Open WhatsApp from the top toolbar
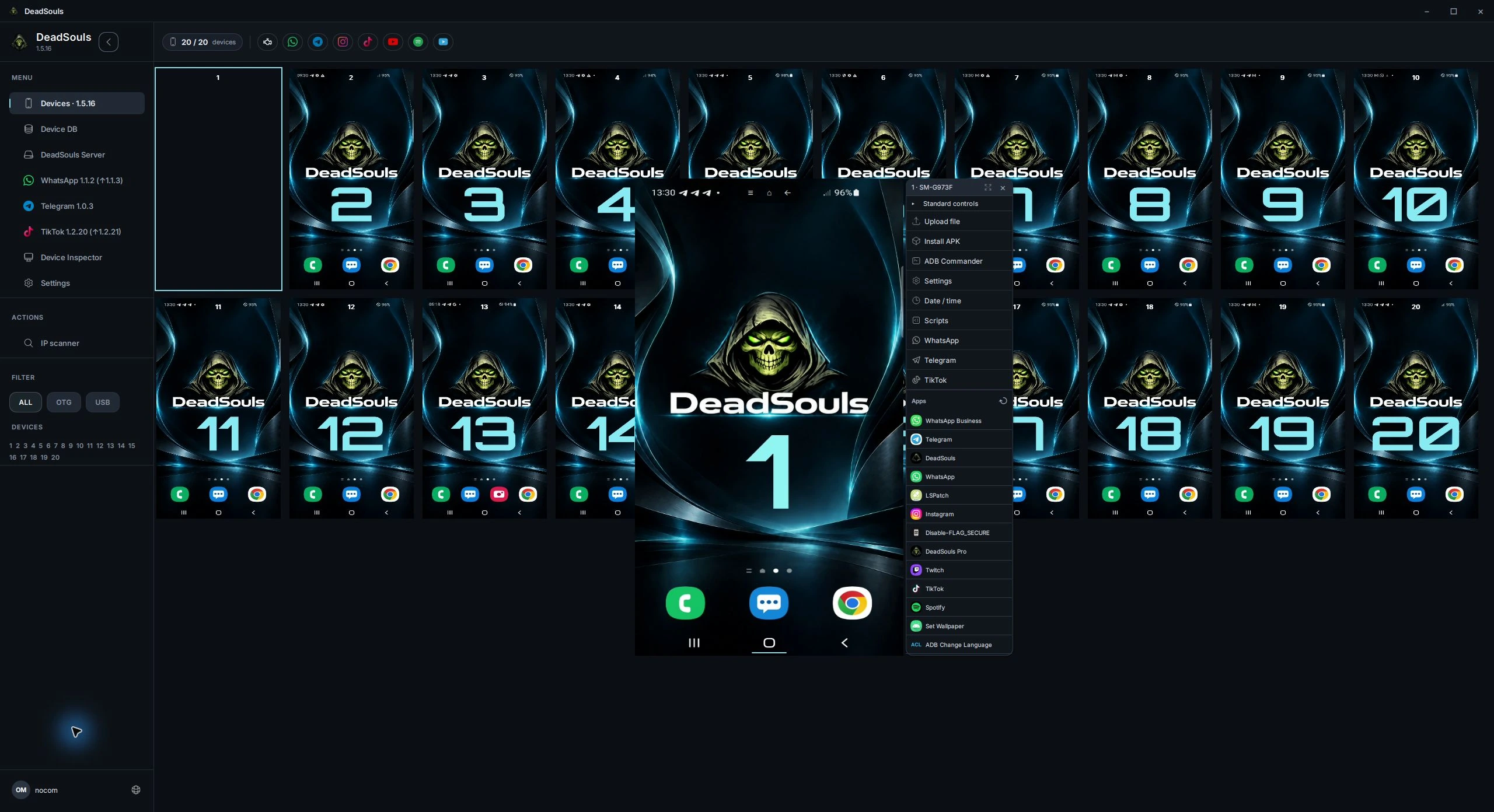The image size is (1494, 812). (292, 42)
